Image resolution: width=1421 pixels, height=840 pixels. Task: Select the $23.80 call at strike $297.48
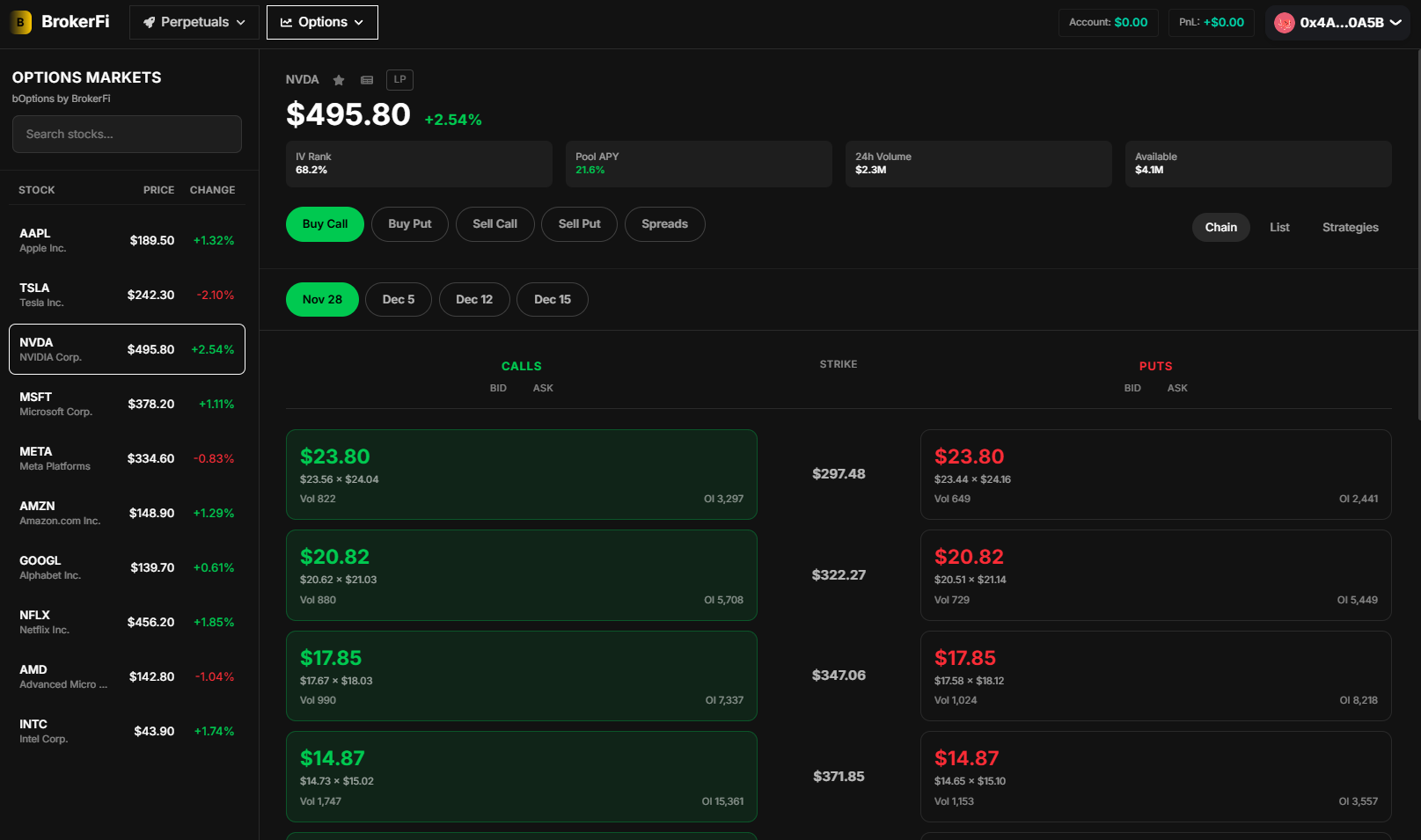pos(521,474)
